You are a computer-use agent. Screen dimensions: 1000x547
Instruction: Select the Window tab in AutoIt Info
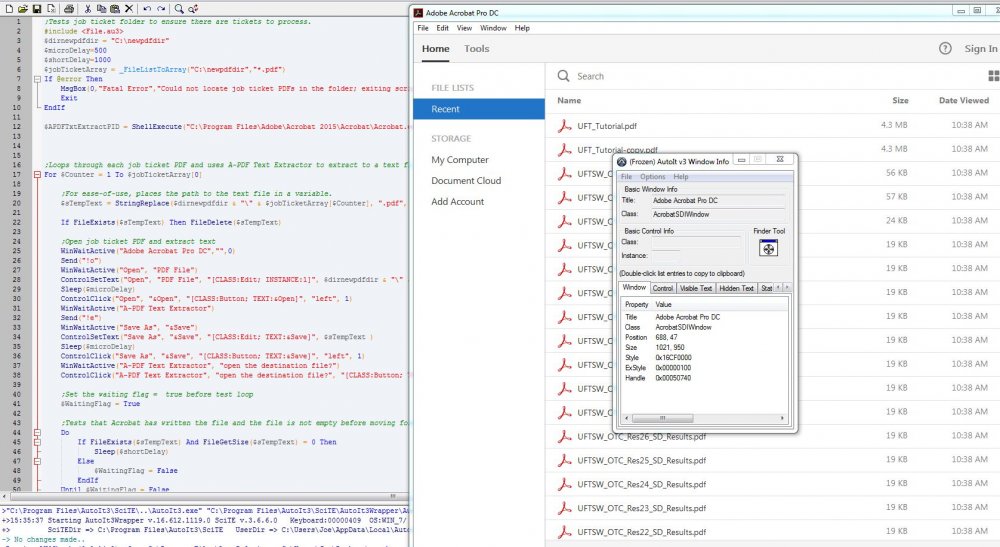pyautogui.click(x=634, y=288)
